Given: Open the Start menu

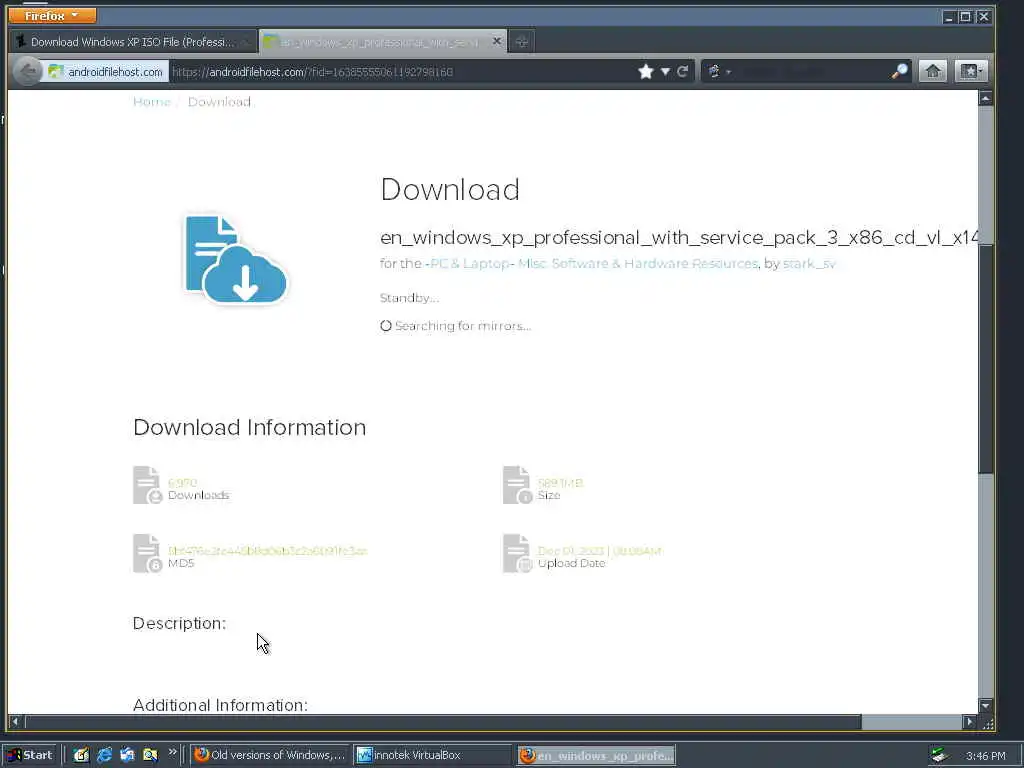Looking at the screenshot, I should [x=31, y=756].
